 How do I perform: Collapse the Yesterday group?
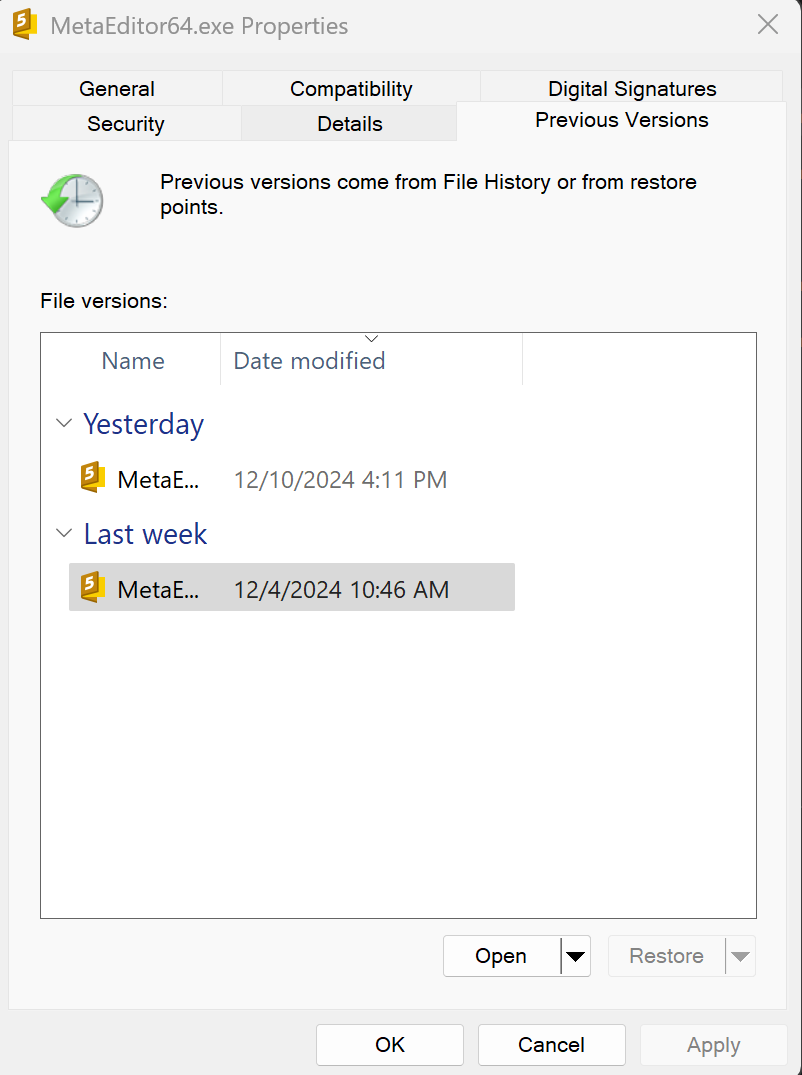click(64, 423)
